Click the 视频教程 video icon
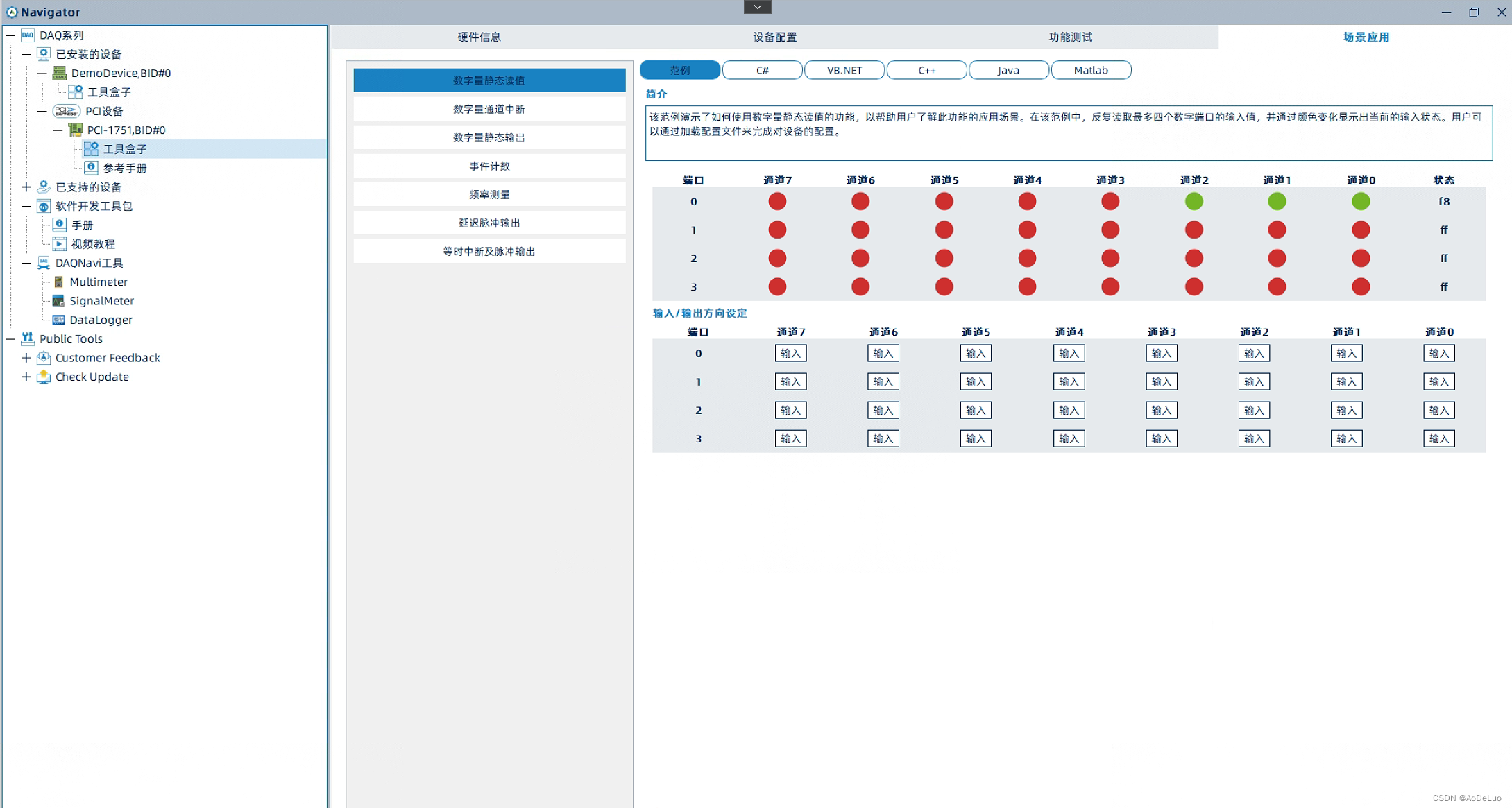Screen dimensions: 1512x808 click(60, 243)
